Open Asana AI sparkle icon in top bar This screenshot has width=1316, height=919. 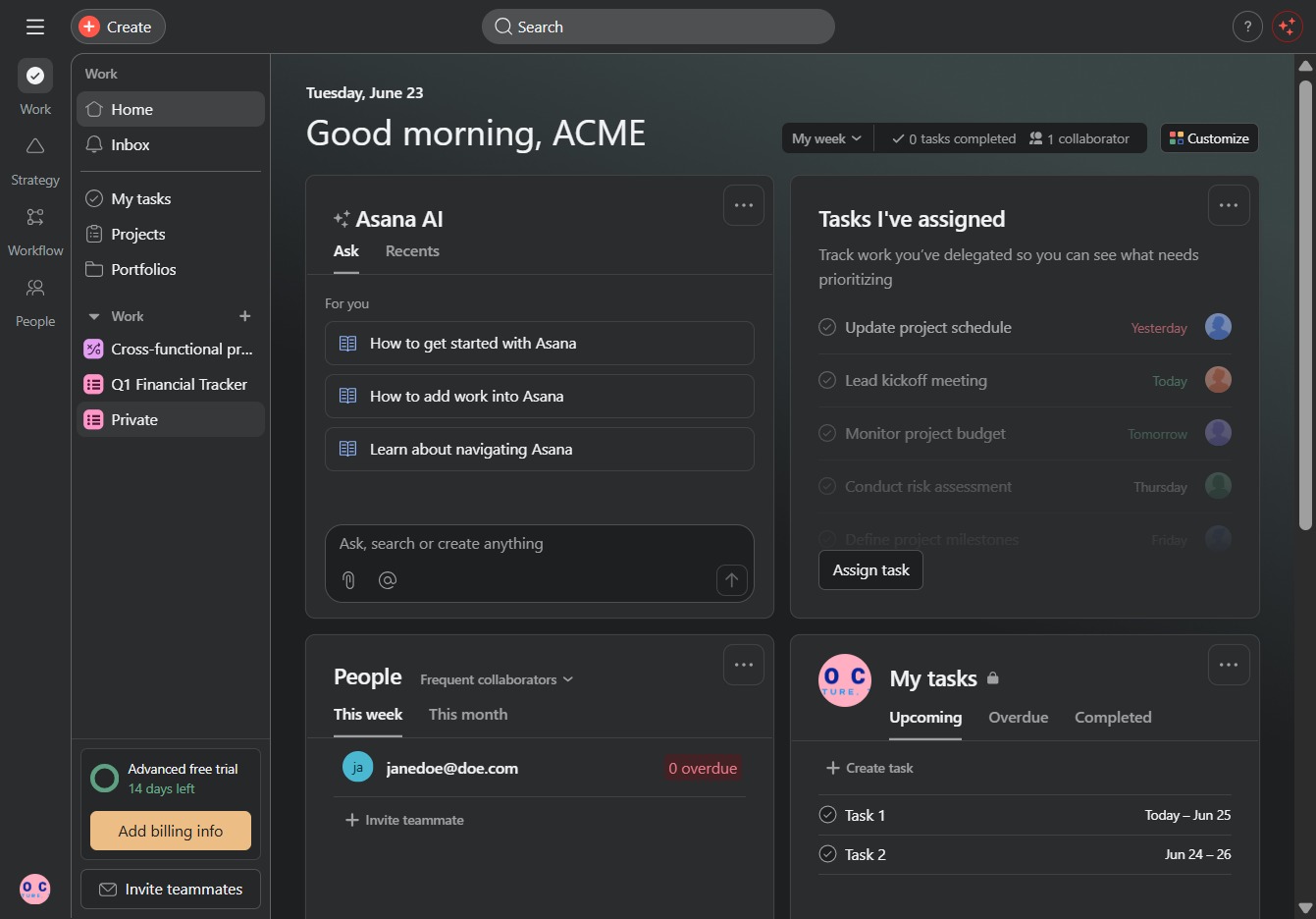pos(1287,27)
